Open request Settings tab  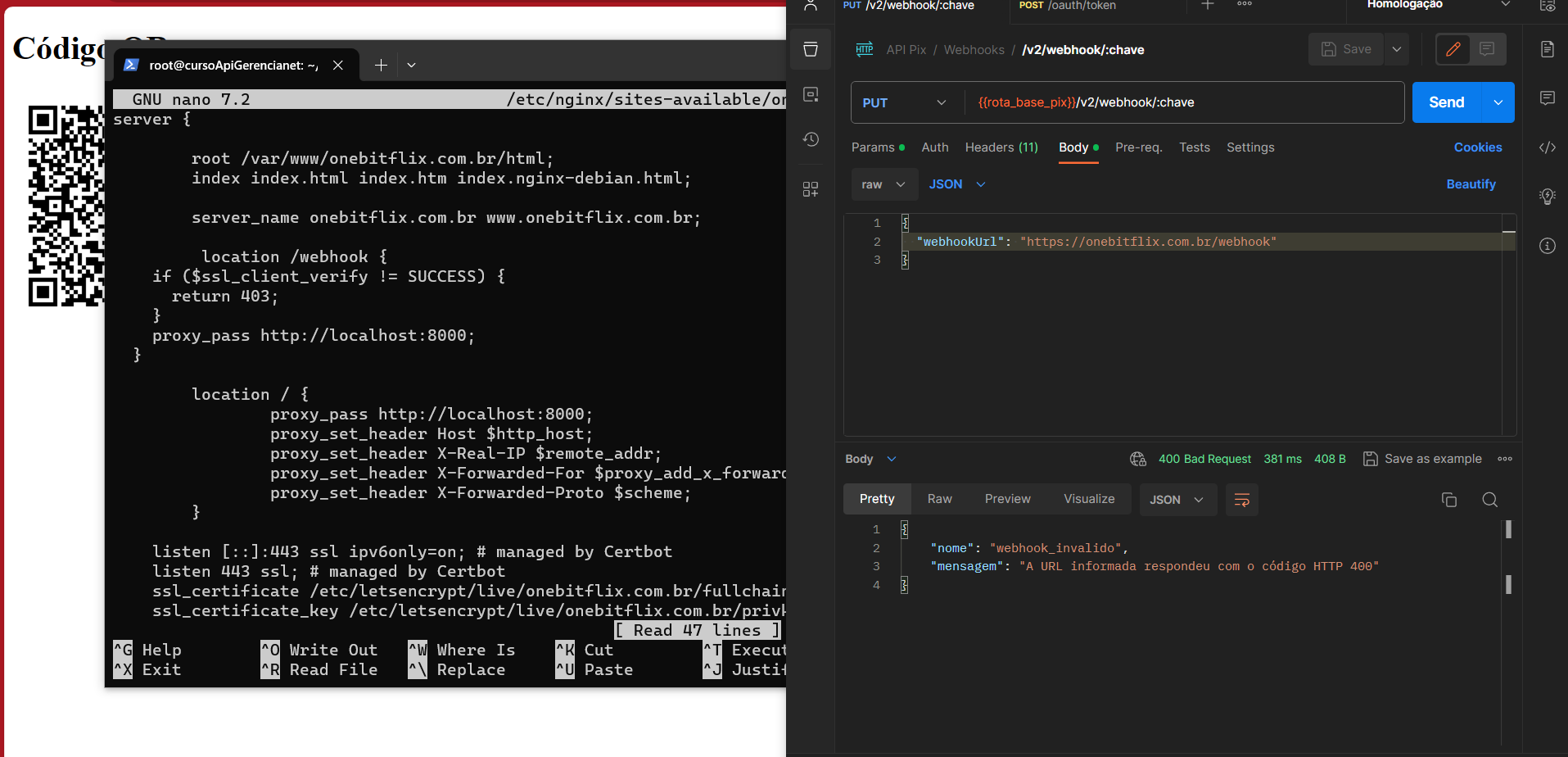(1250, 147)
